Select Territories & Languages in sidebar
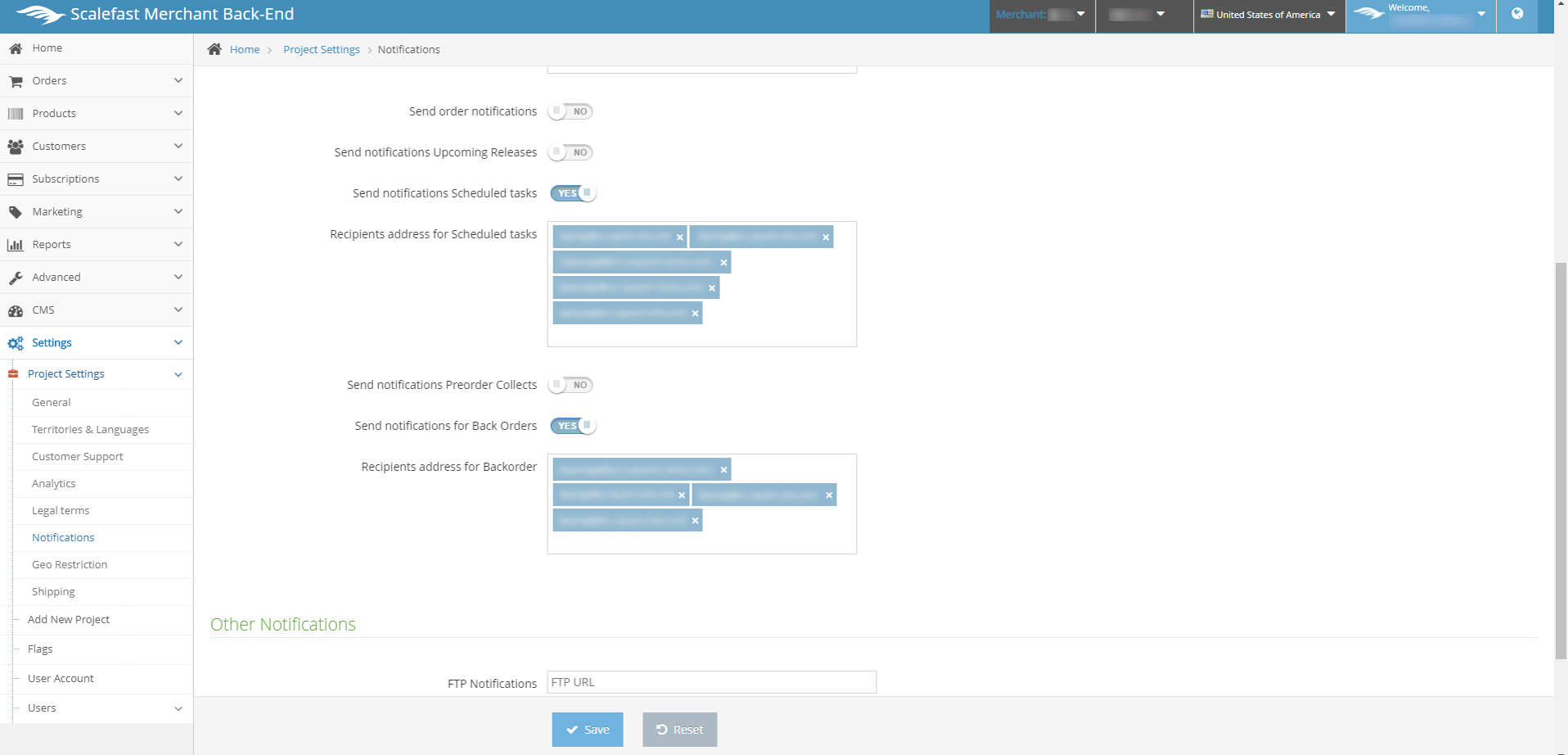 tap(90, 429)
